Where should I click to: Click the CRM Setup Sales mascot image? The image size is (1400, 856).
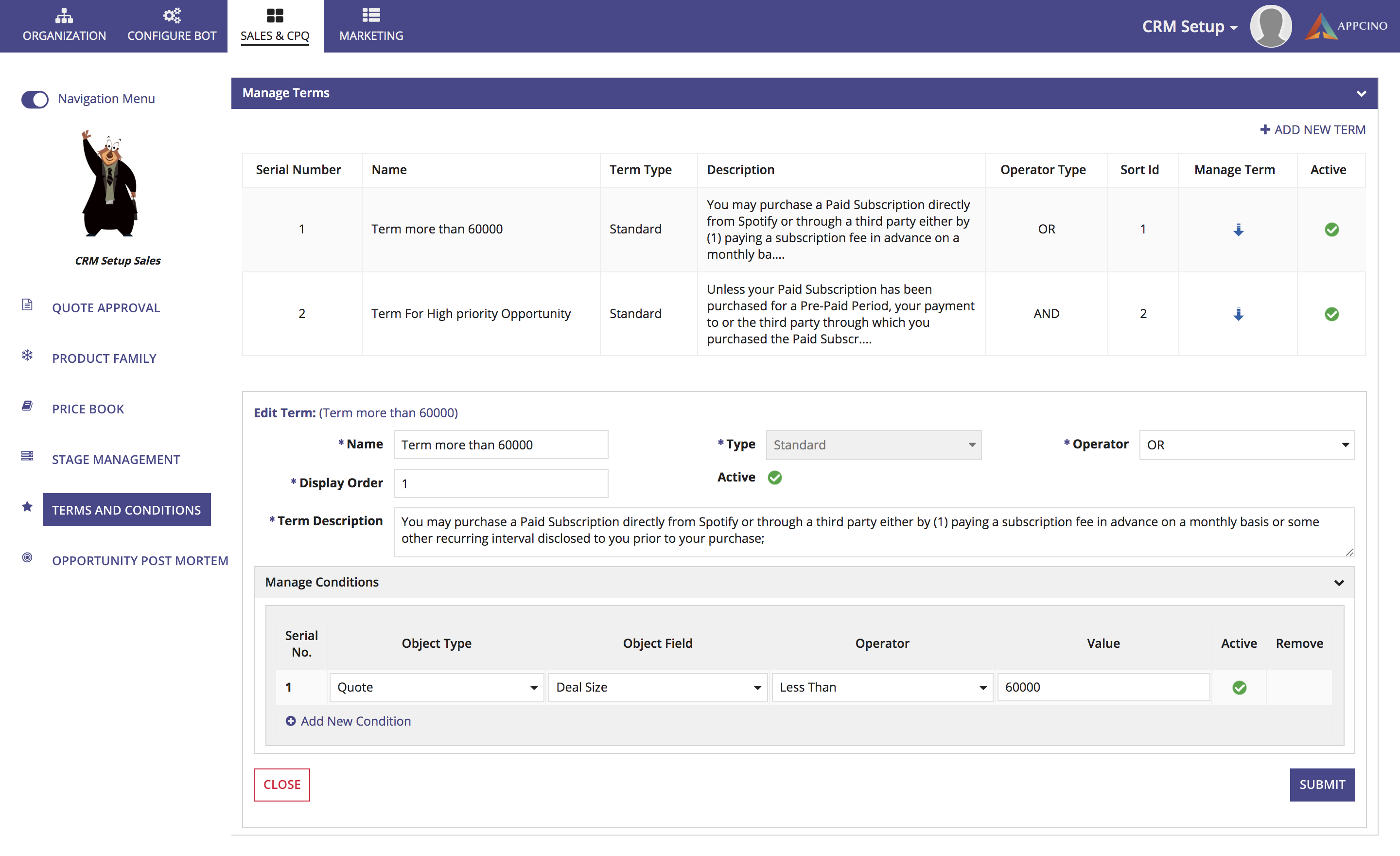[110, 183]
